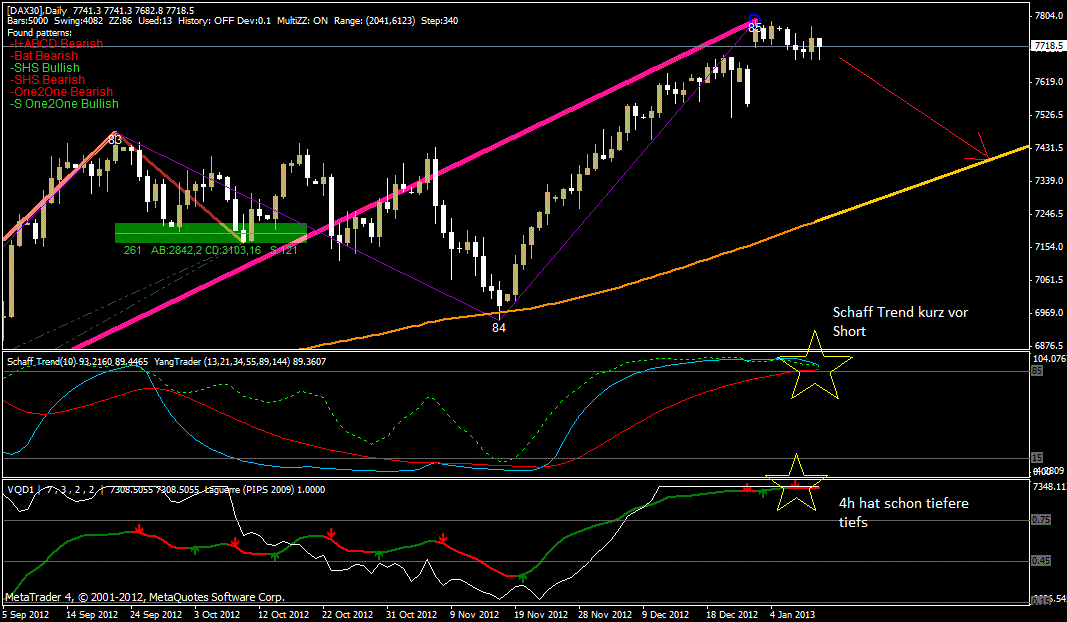
Task: Click the 7246.5 price axis label
Action: coord(1048,214)
